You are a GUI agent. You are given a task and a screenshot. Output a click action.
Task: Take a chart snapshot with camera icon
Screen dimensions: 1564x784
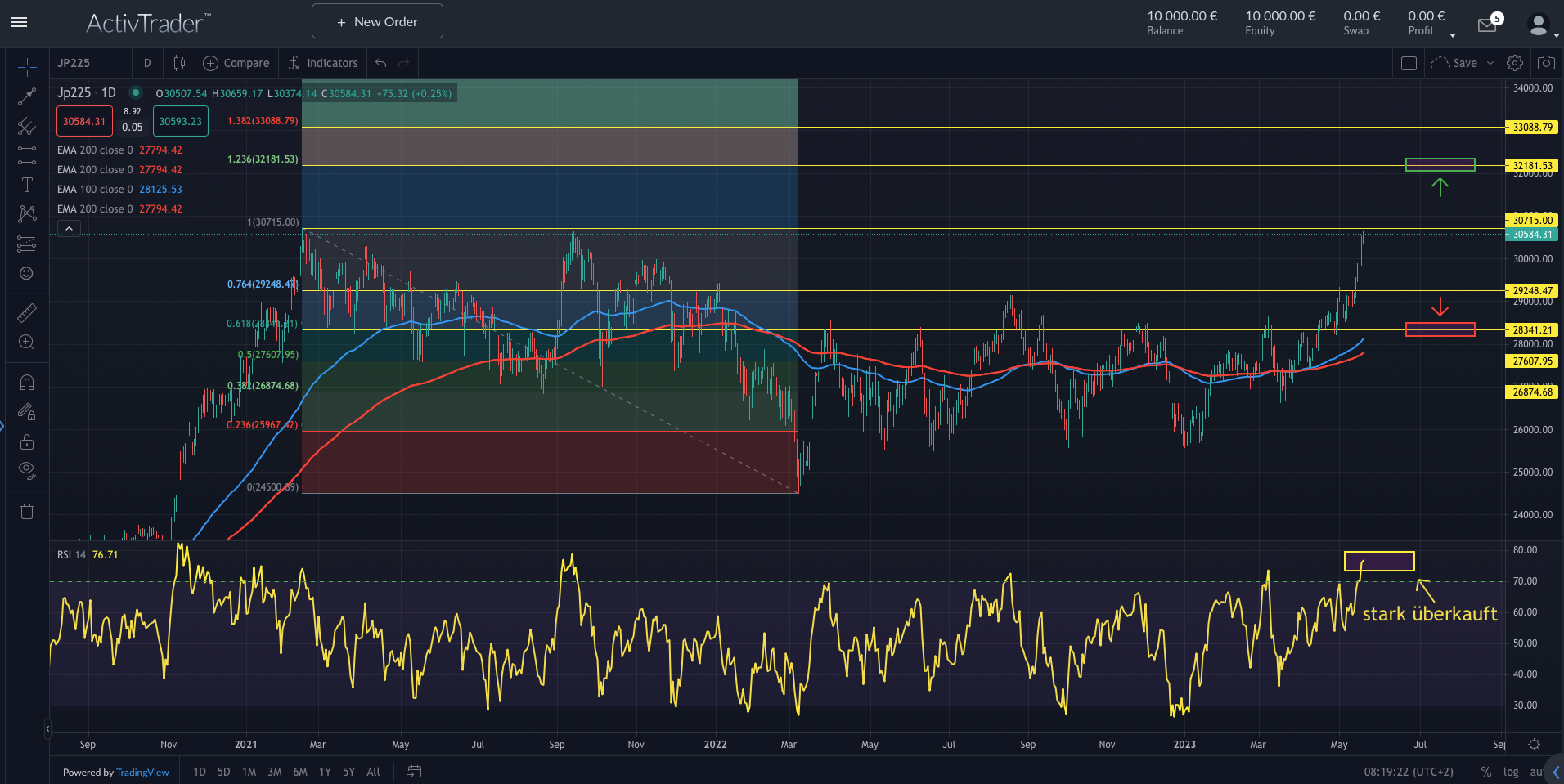1545,63
